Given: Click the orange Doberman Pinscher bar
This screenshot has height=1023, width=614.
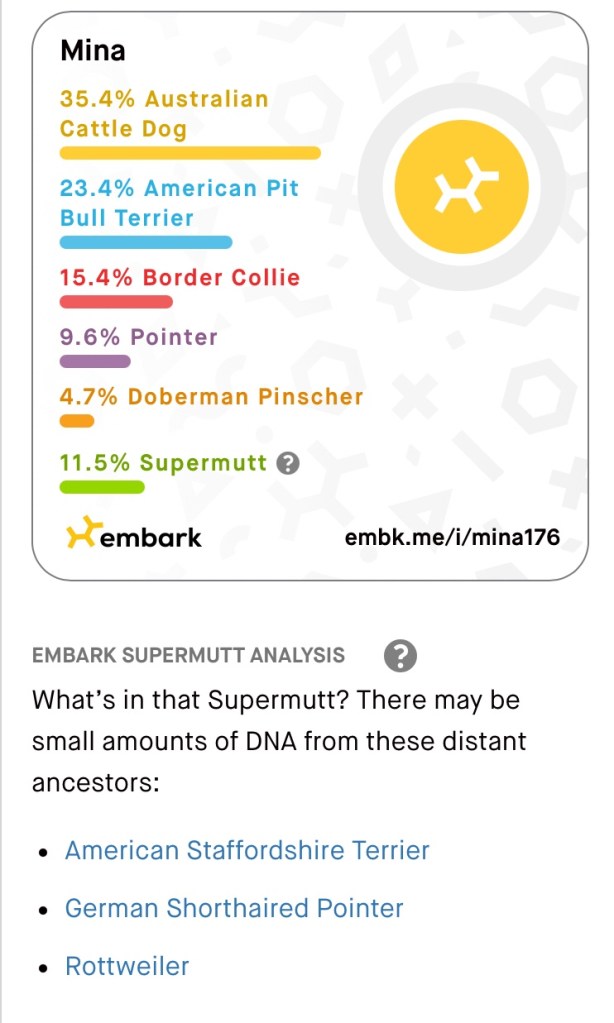Looking at the screenshot, I should [77, 421].
